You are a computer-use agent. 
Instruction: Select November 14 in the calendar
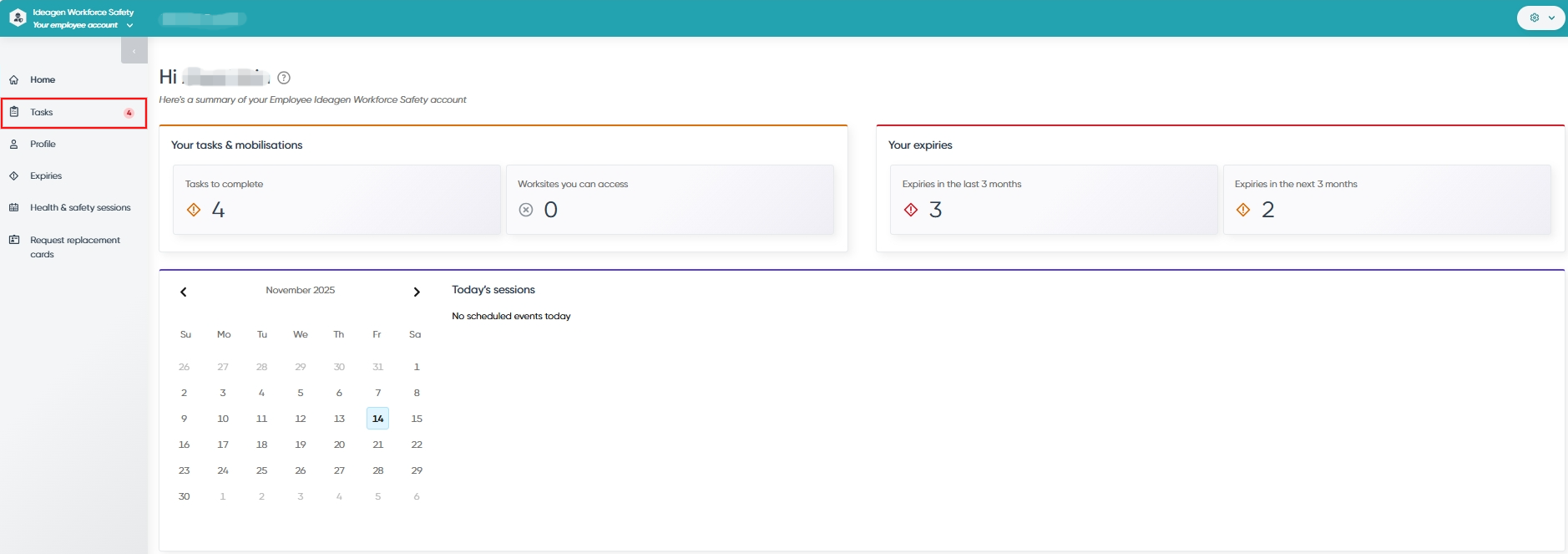click(x=377, y=419)
